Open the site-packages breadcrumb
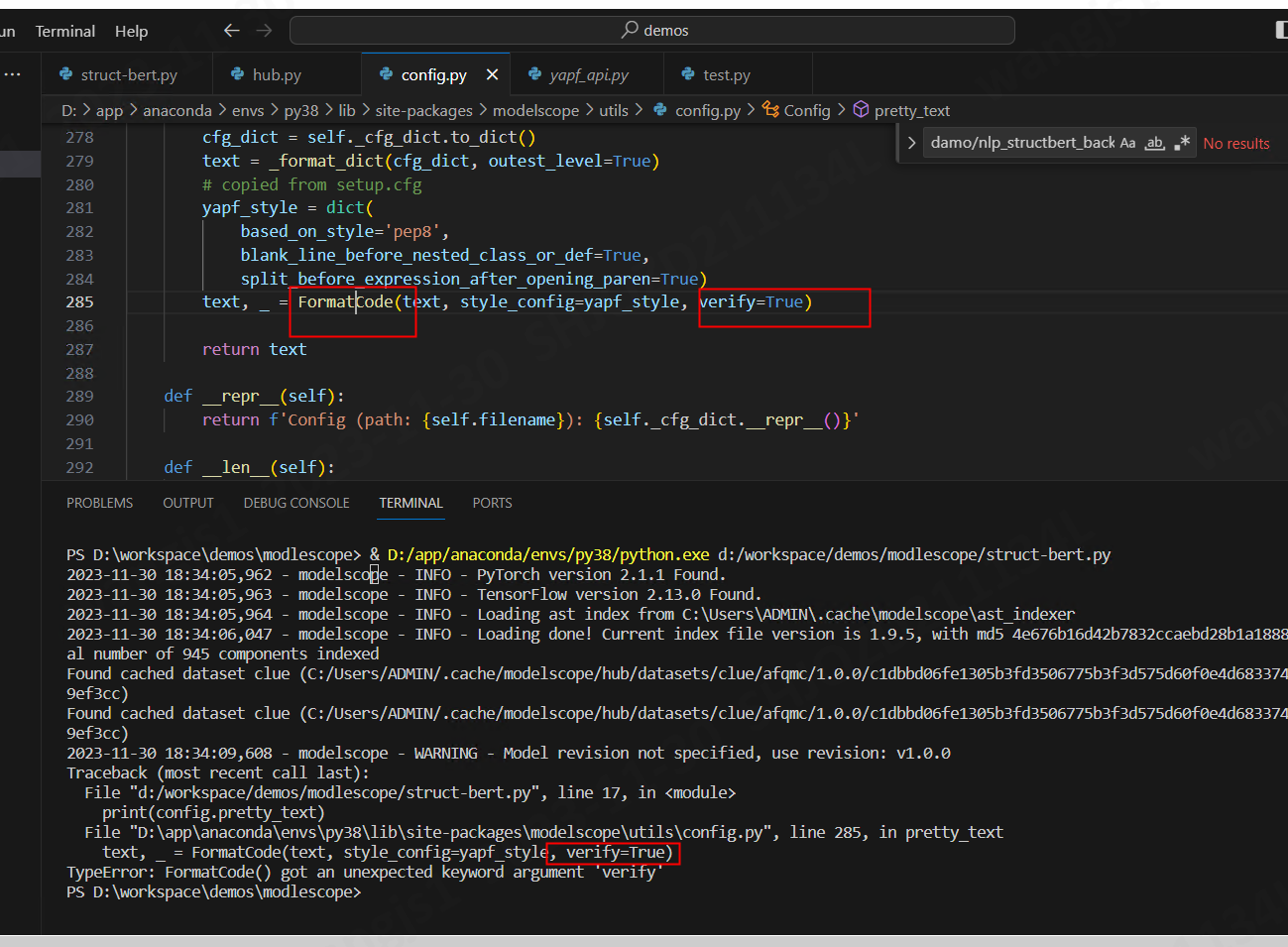The height and width of the screenshot is (947, 1288). pos(423,110)
